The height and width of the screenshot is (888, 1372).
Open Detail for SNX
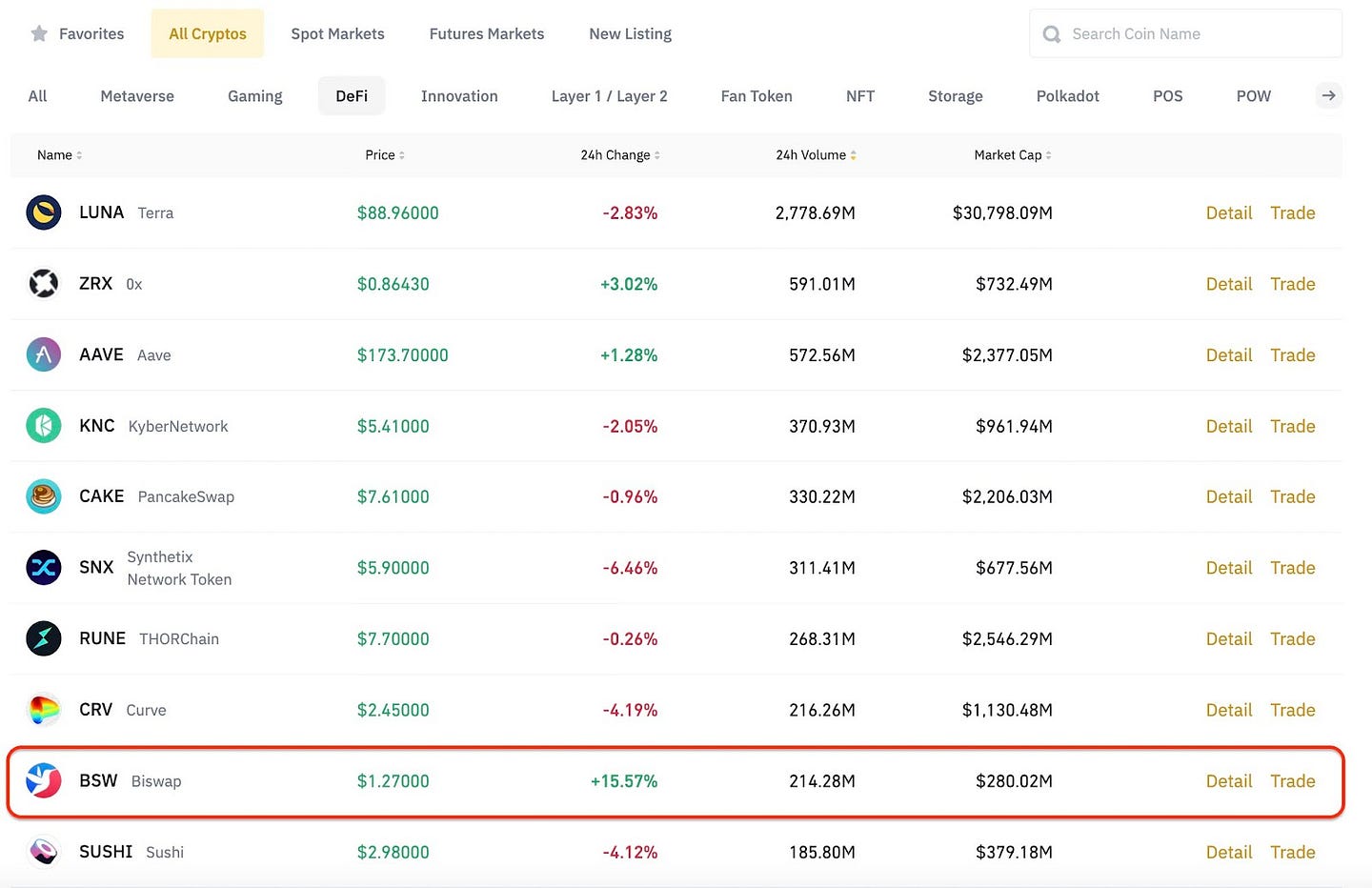1229,568
